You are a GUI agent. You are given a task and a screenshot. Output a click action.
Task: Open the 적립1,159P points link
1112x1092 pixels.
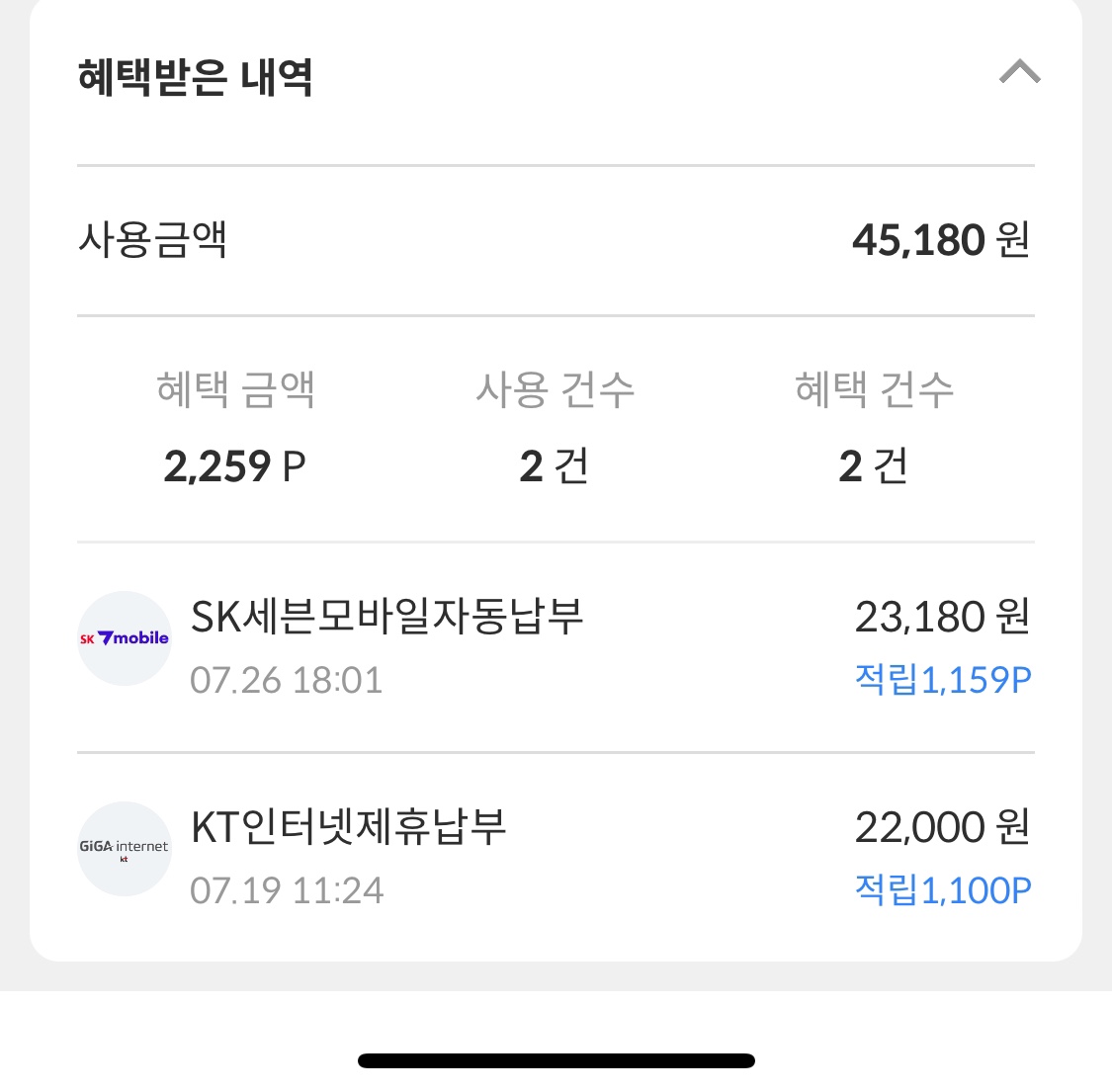click(x=943, y=679)
